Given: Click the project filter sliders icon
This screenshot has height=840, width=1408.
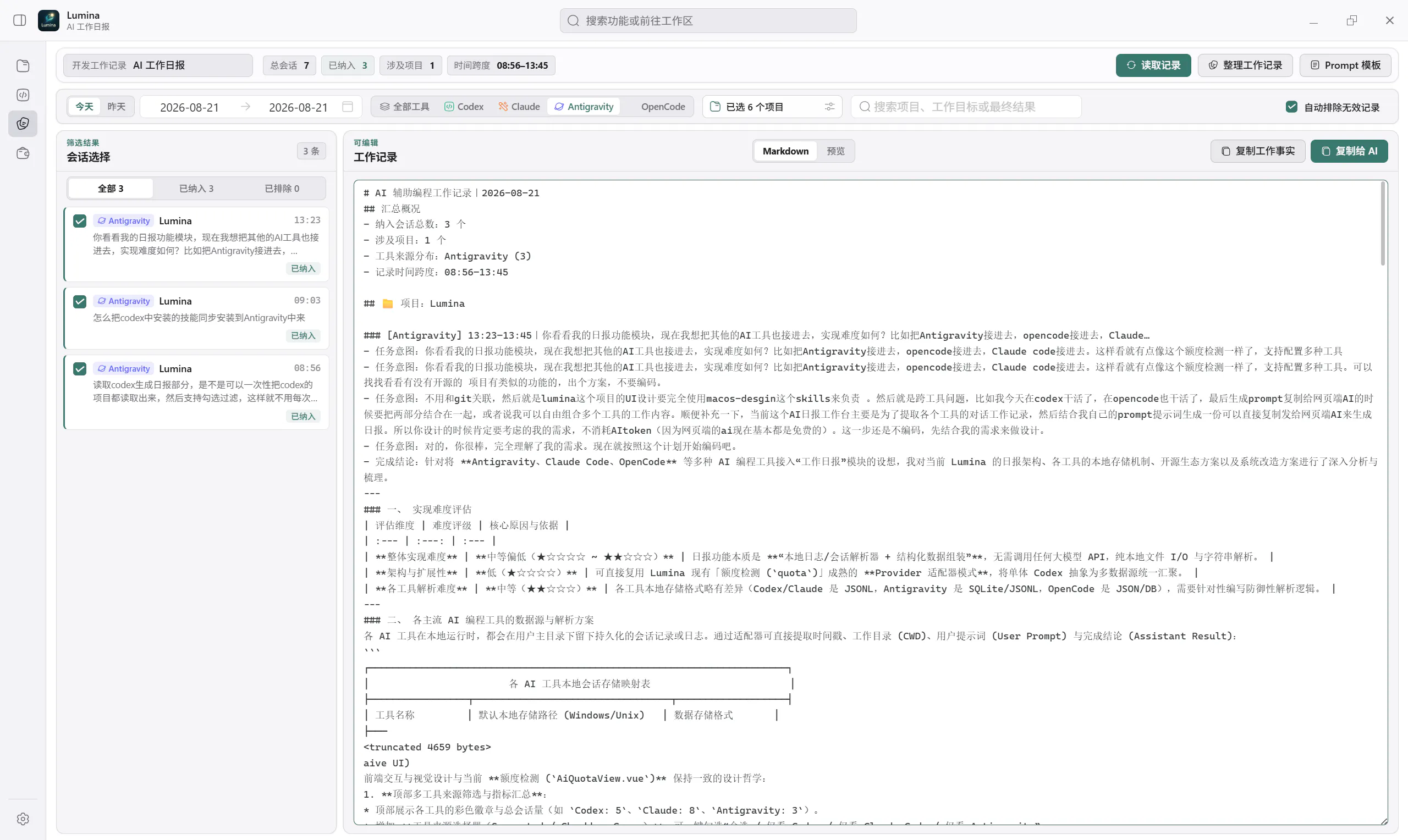Looking at the screenshot, I should 829,107.
